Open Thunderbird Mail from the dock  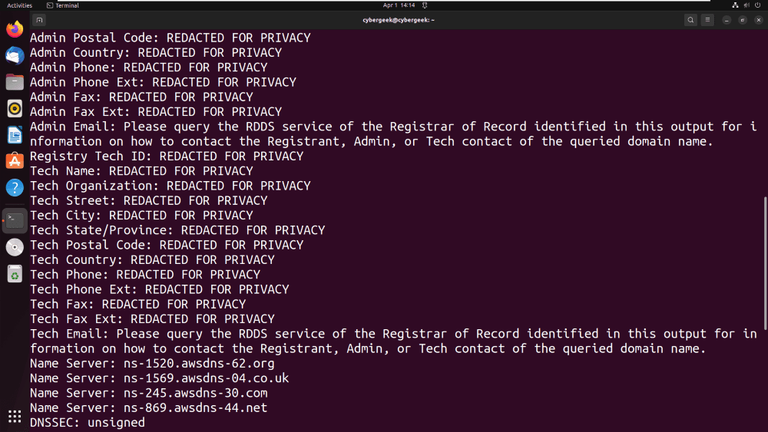click(14, 56)
